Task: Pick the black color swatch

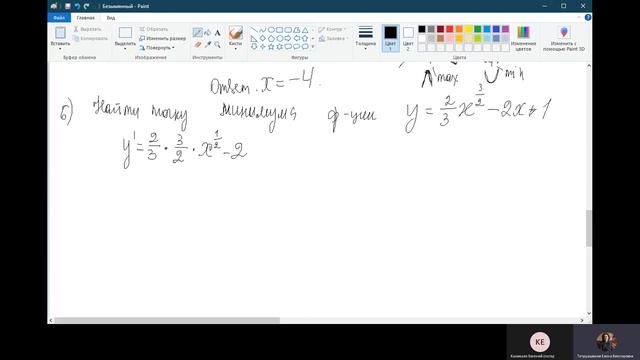Action: point(422,29)
